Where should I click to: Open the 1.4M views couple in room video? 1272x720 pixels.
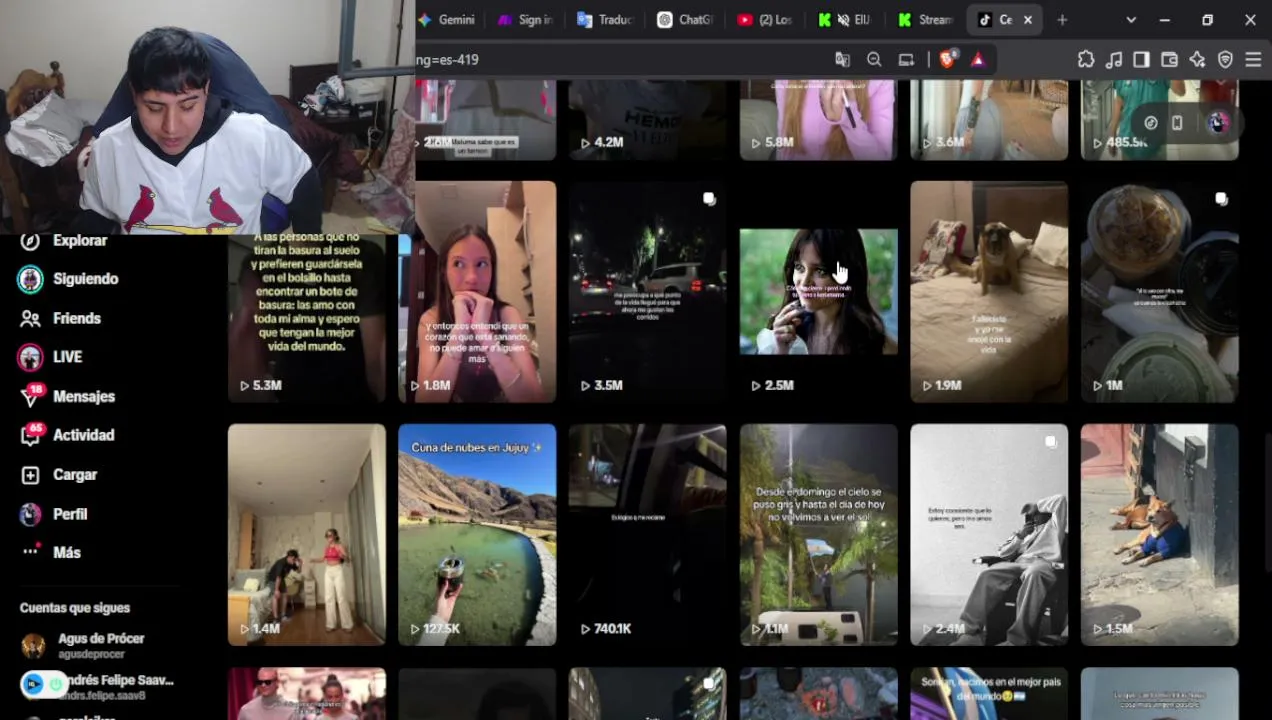307,535
